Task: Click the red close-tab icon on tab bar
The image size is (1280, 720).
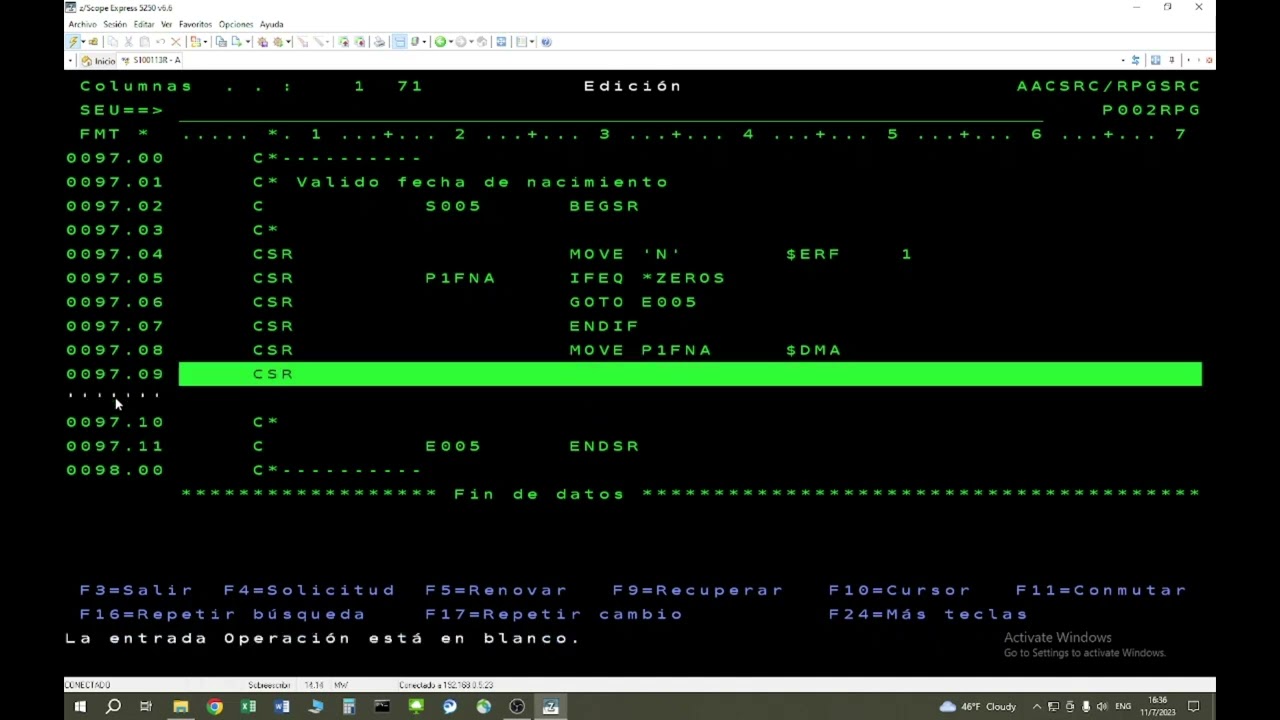Action: point(1209,60)
